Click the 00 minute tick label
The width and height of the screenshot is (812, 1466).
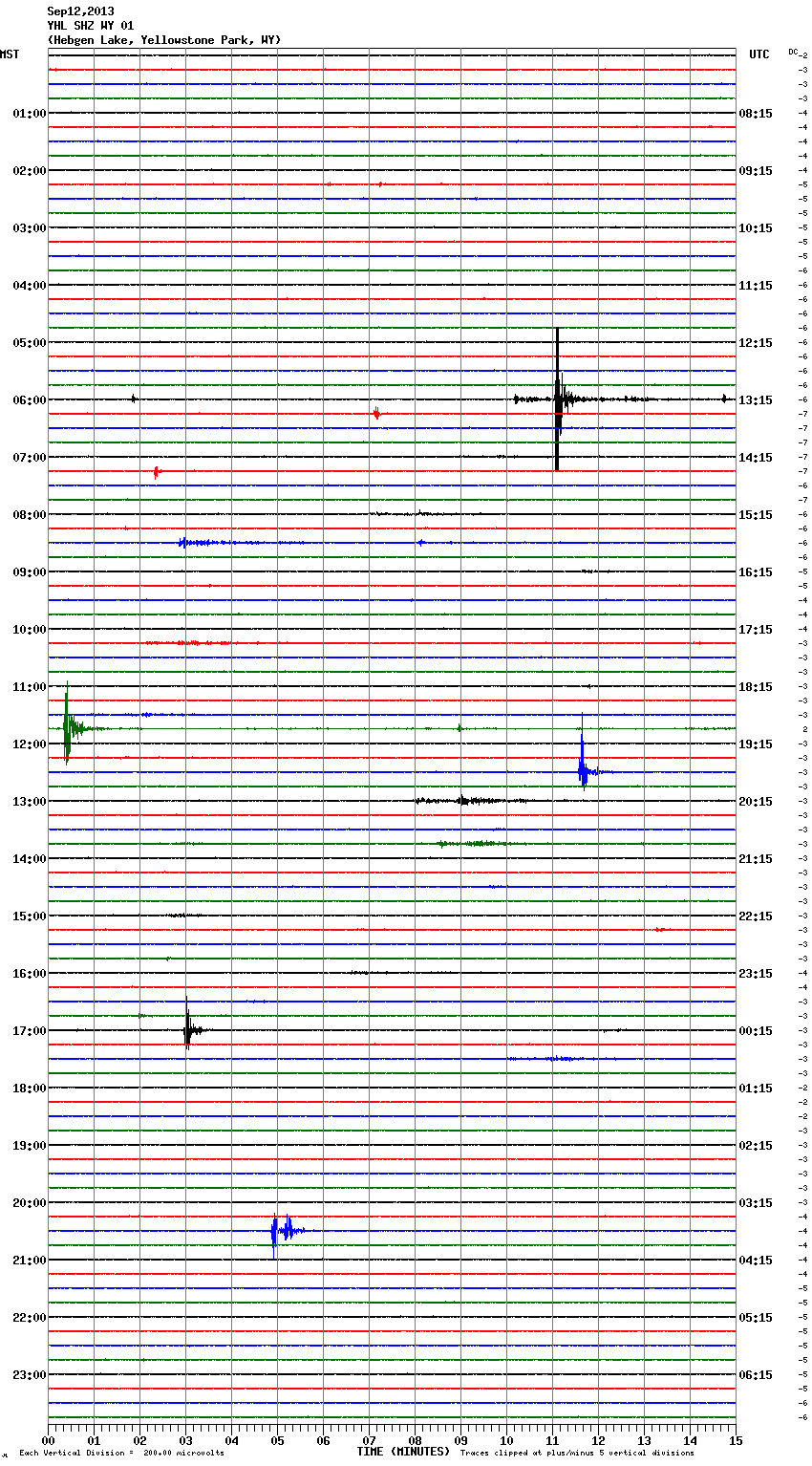pos(48,1440)
